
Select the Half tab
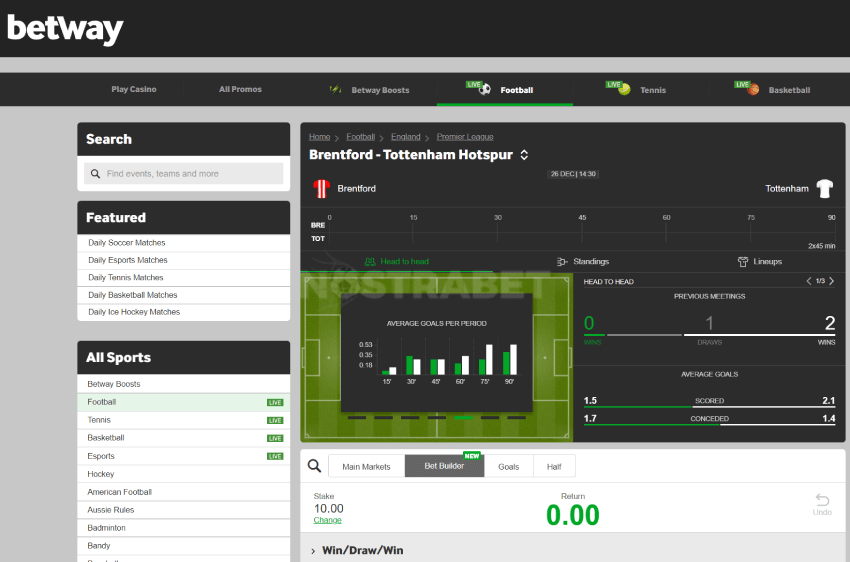tap(554, 467)
